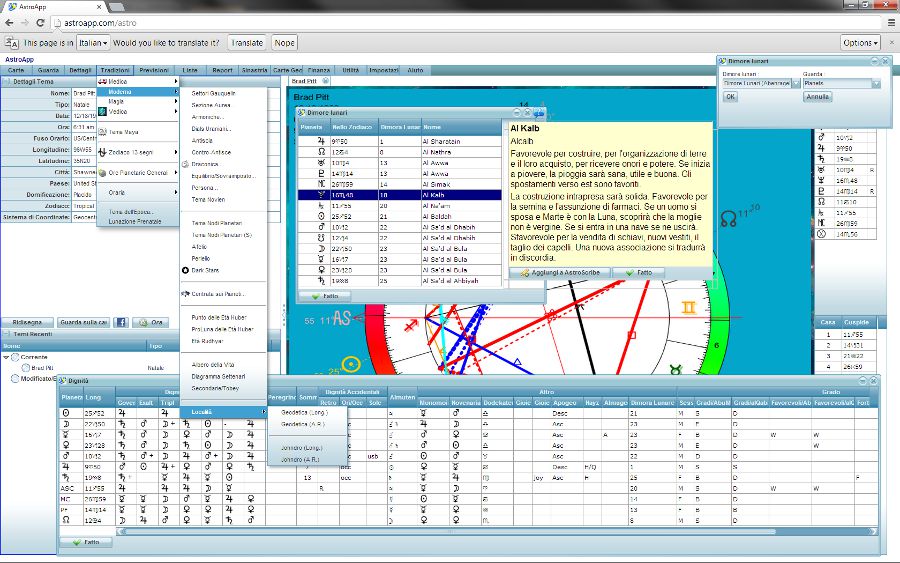Select Geodetica (Long.) submenu entry
The height and width of the screenshot is (563, 900).
pyautogui.click(x=307, y=412)
